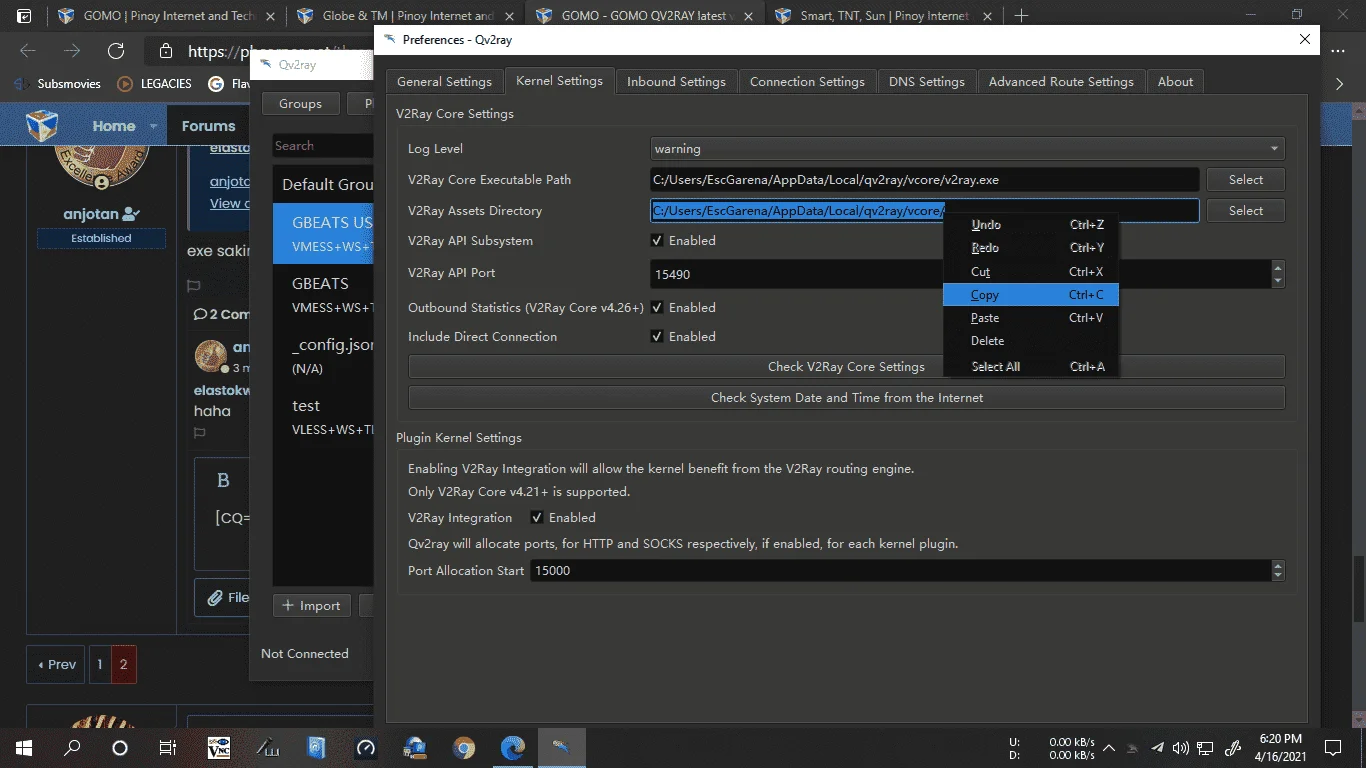Click Groups button in Qv2ray window

pos(300,104)
